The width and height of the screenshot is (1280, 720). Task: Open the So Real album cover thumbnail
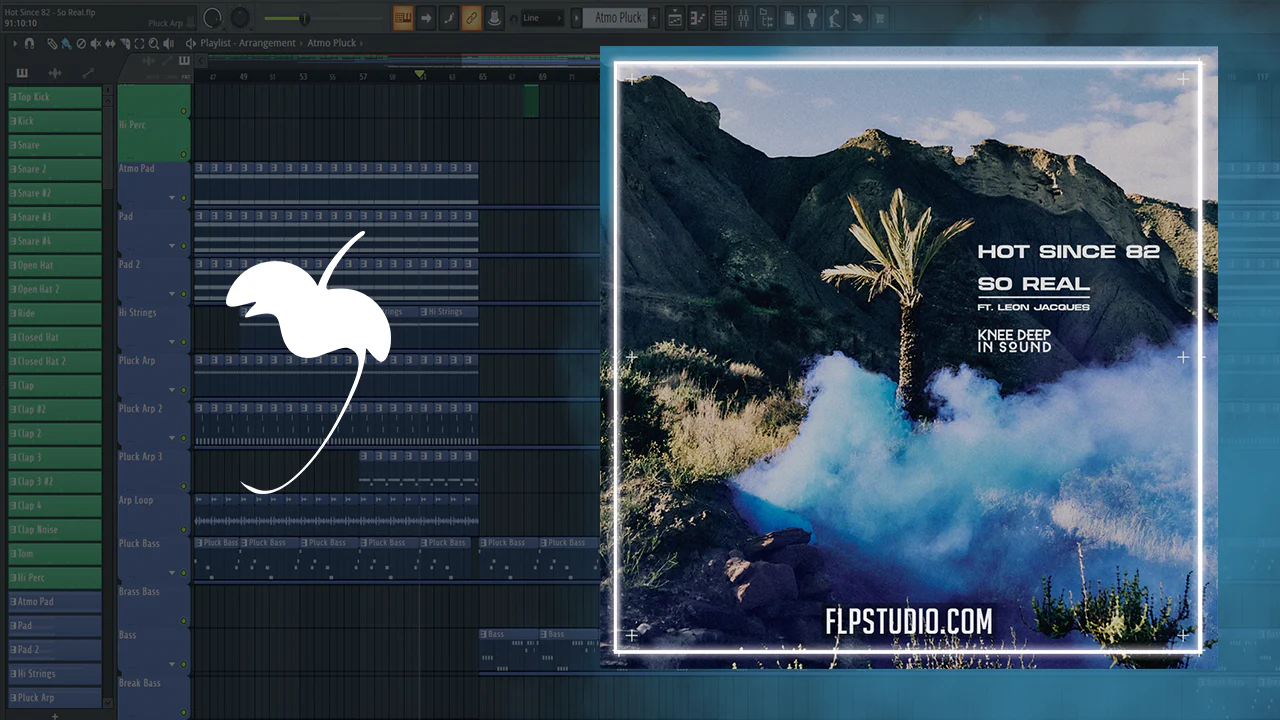click(x=909, y=357)
